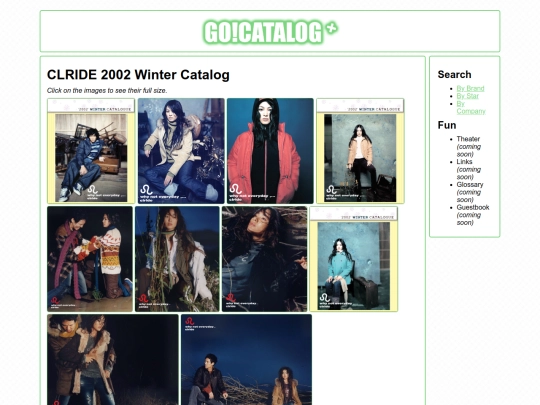Open thumbnail of man in blue tracksuit sitting
The image size is (540, 405).
[91, 151]
